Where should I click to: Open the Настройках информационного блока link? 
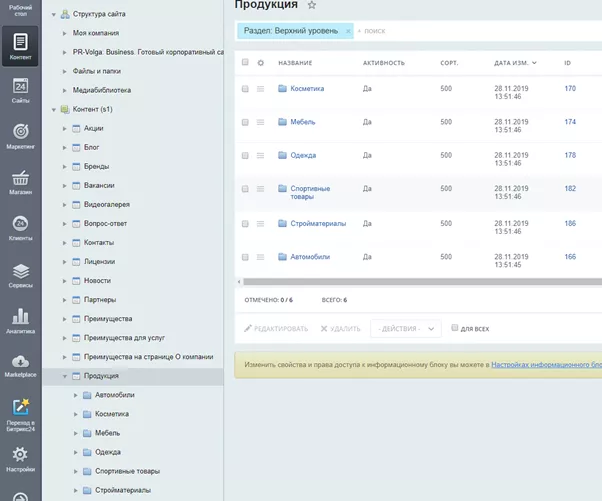[x=546, y=365]
